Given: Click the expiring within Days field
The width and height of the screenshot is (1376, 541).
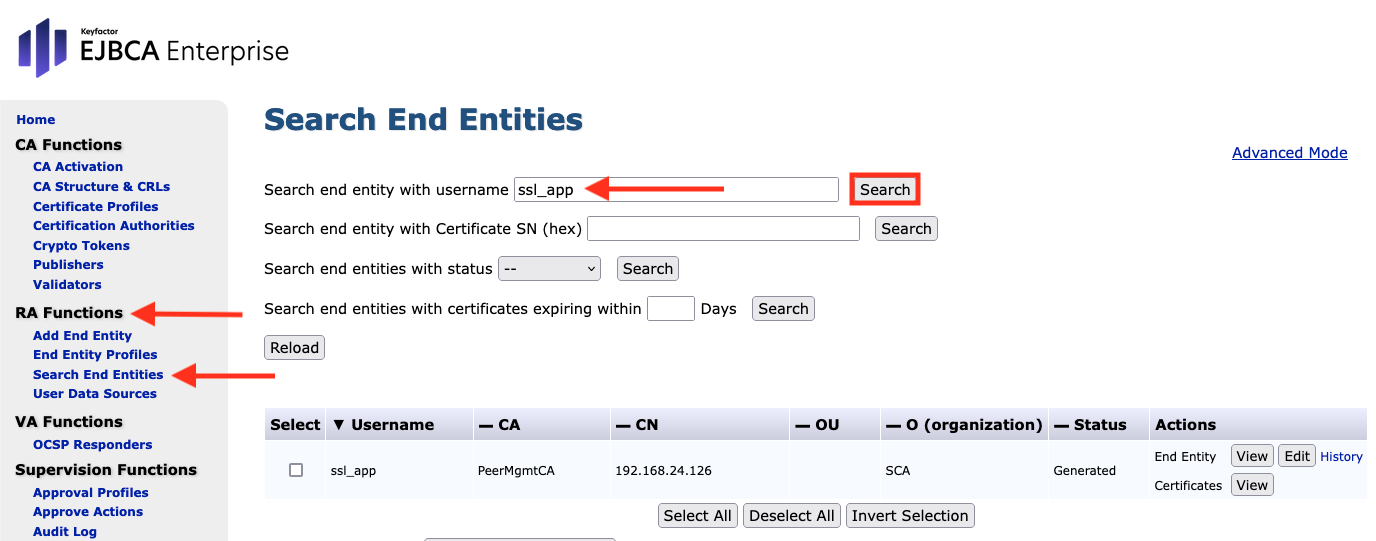Looking at the screenshot, I should click(670, 309).
